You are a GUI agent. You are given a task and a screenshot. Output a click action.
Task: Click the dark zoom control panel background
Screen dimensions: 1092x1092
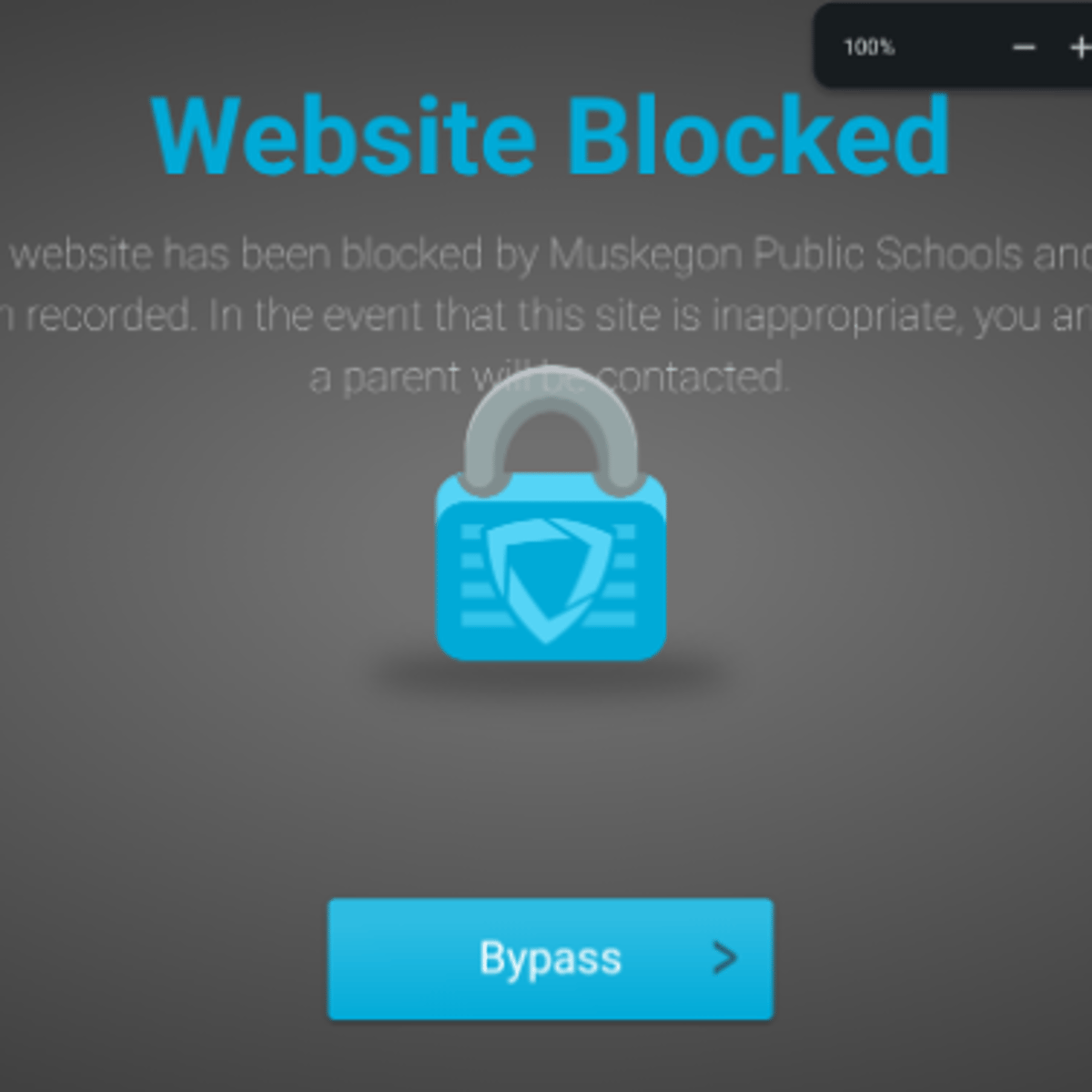pos(951,45)
